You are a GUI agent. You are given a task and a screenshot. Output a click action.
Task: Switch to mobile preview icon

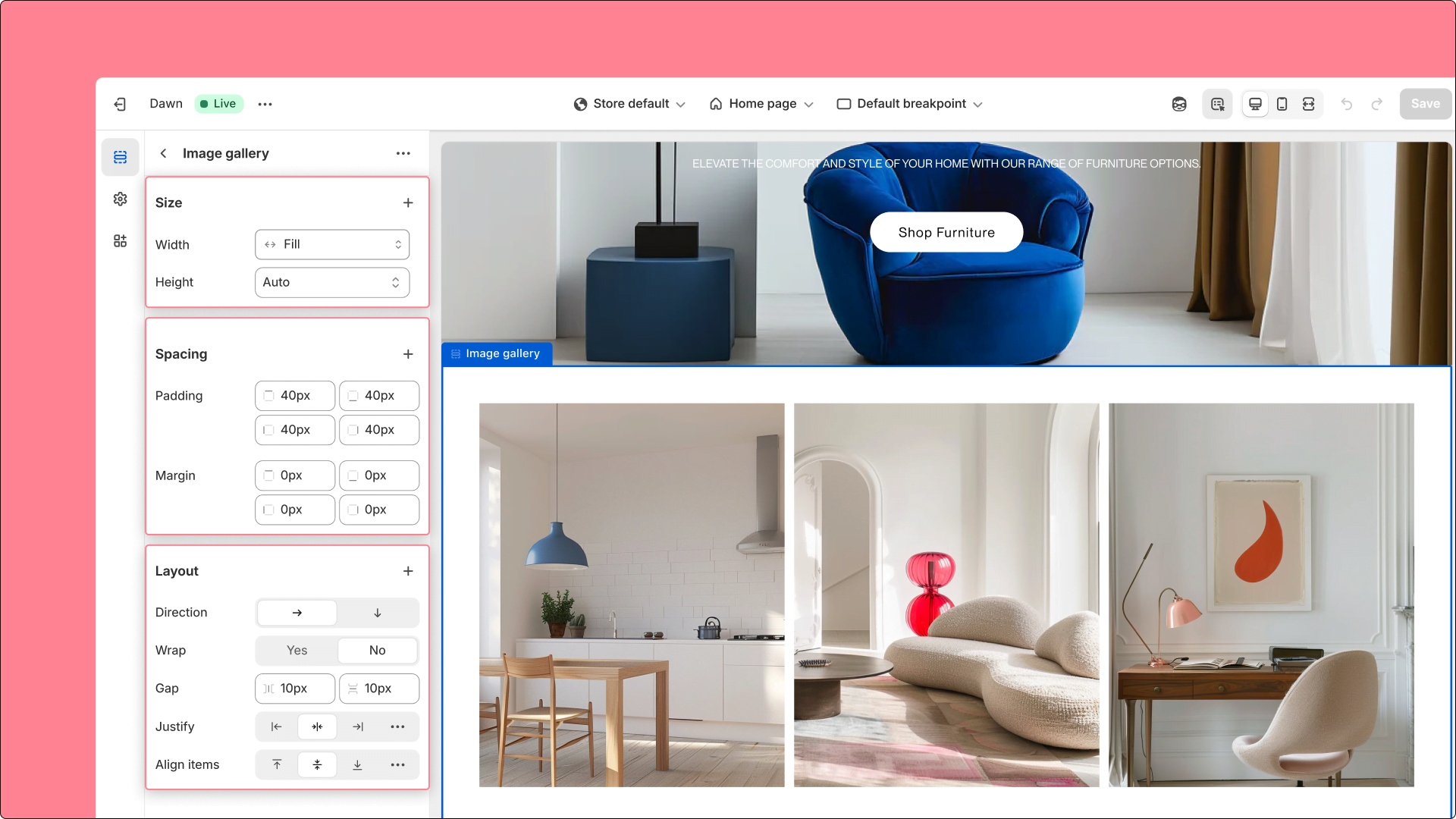[x=1282, y=104]
